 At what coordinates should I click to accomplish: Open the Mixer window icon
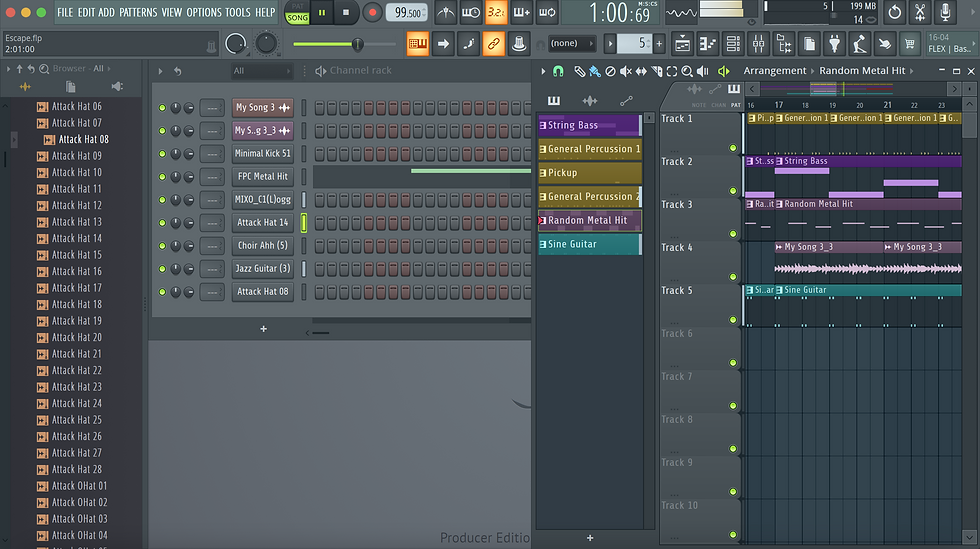point(758,44)
